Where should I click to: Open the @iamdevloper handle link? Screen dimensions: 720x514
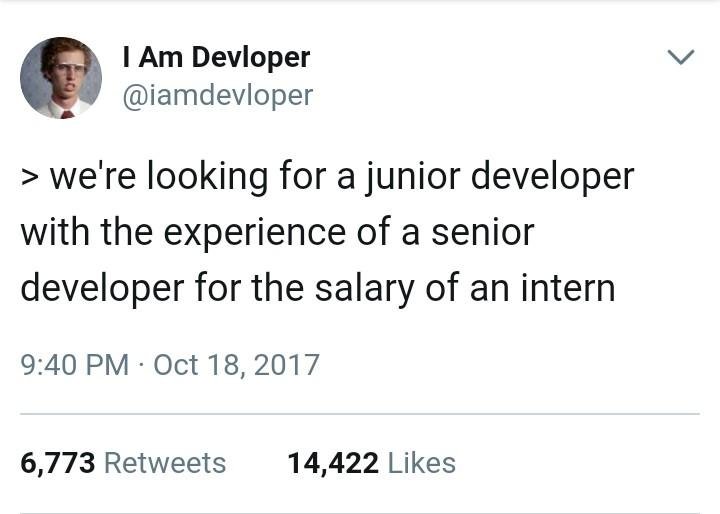(217, 96)
